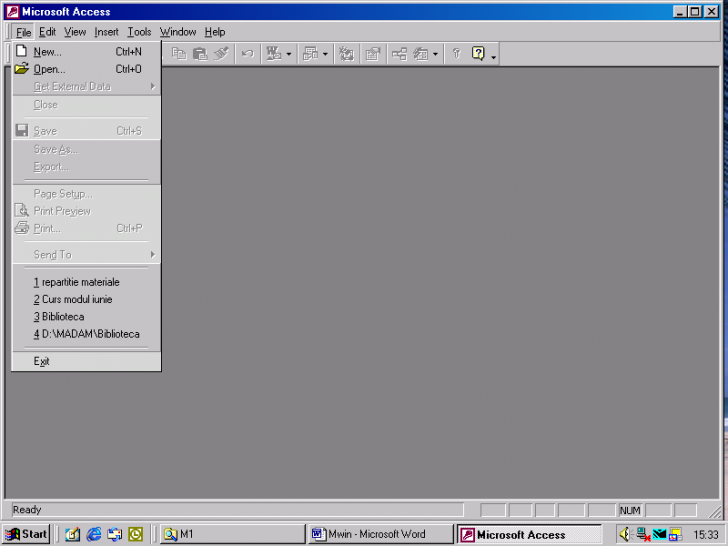Maximize the Microsoft Access window
Image resolution: width=728 pixels, height=546 pixels.
tap(695, 12)
